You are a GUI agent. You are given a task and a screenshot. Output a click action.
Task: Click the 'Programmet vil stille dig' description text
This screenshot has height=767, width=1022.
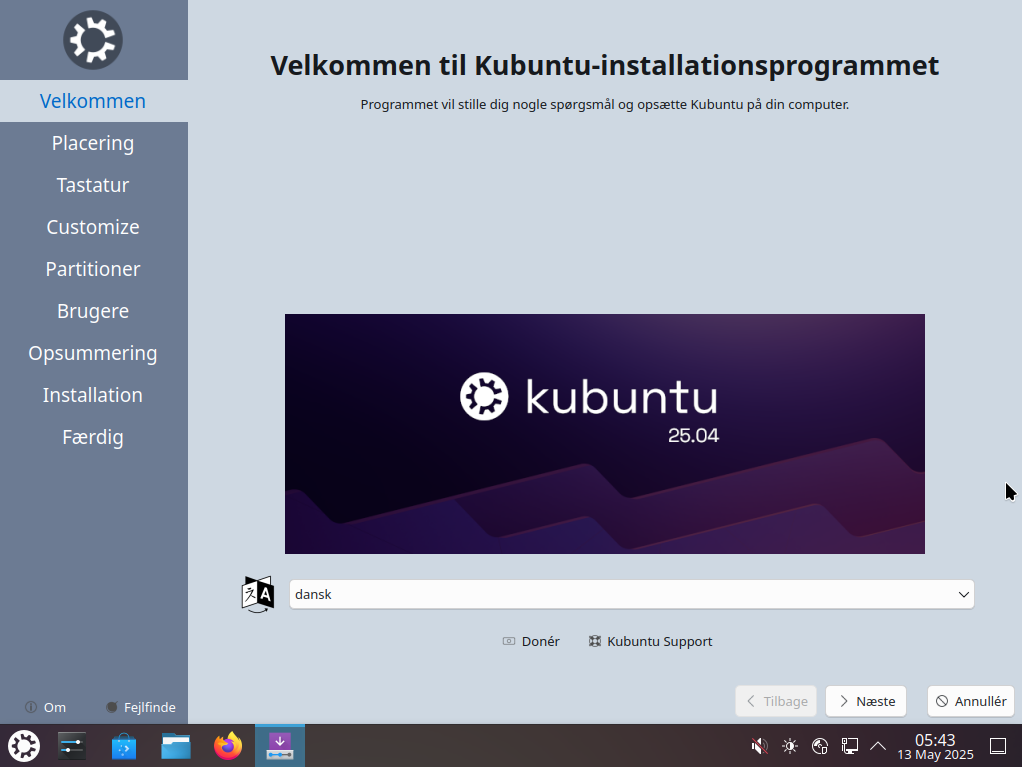coord(605,104)
